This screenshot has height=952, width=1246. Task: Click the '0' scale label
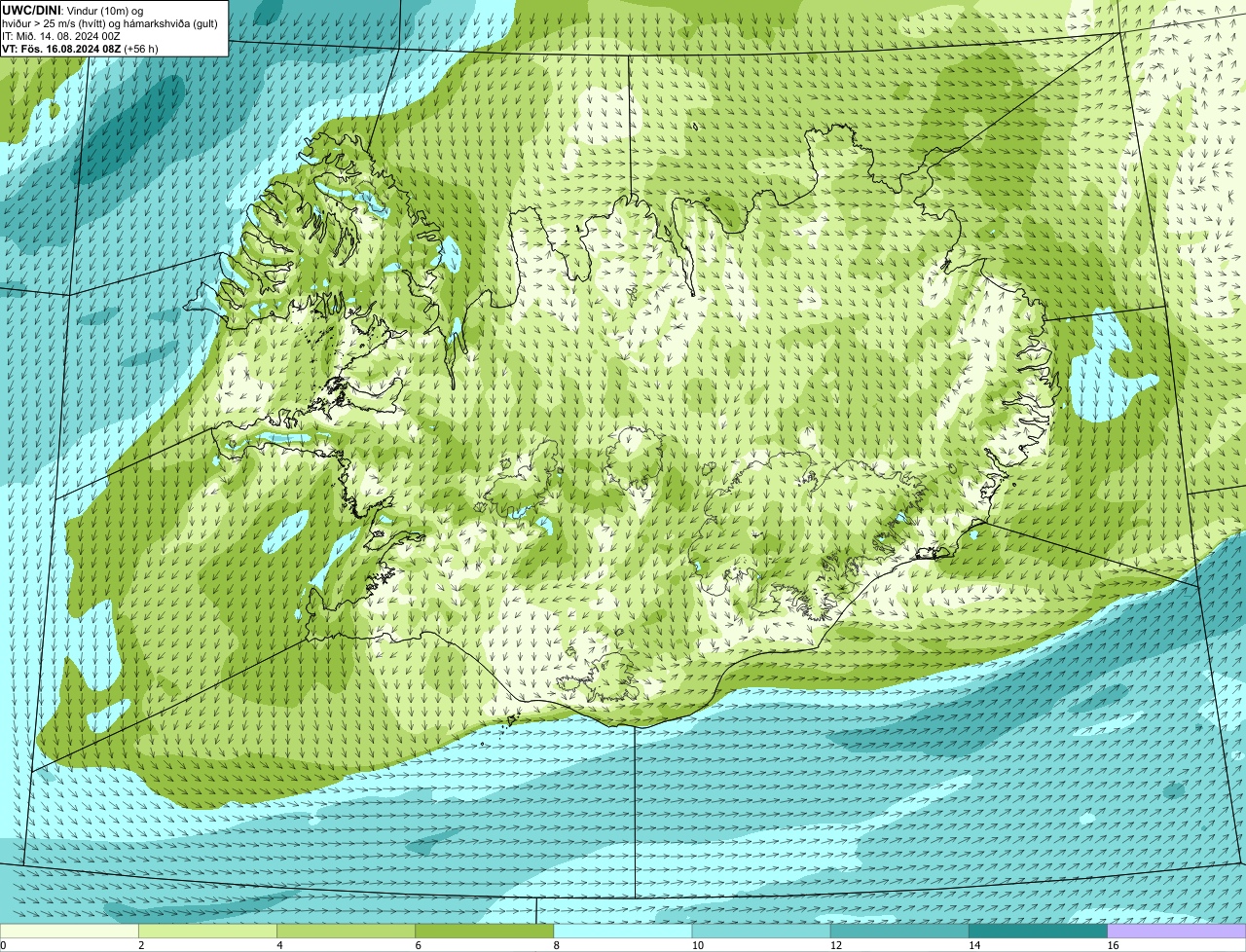pyautogui.click(x=4, y=945)
